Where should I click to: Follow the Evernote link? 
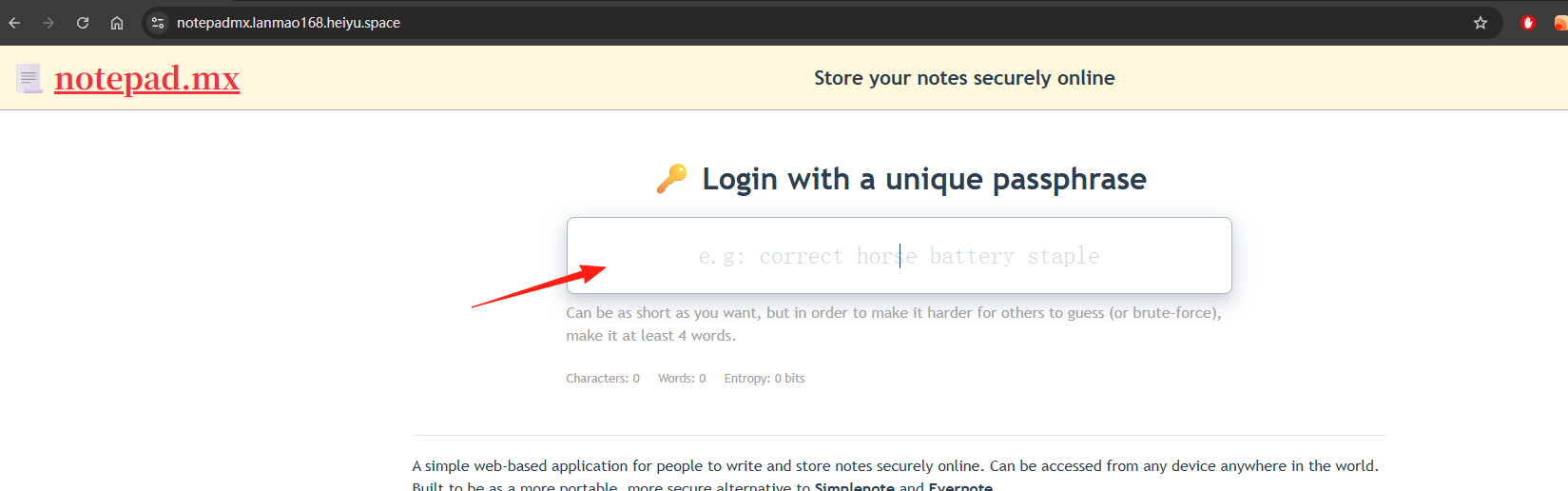pos(960,486)
